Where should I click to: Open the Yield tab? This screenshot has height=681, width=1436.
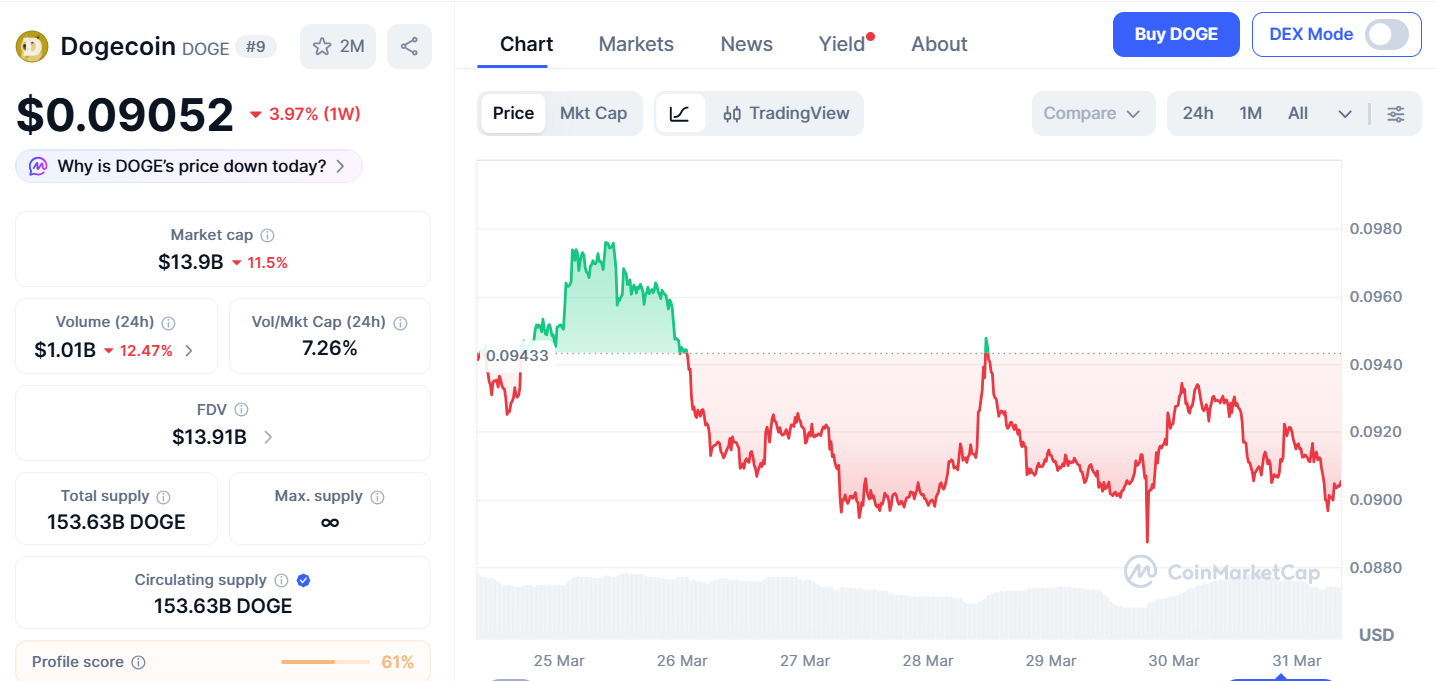(x=842, y=44)
